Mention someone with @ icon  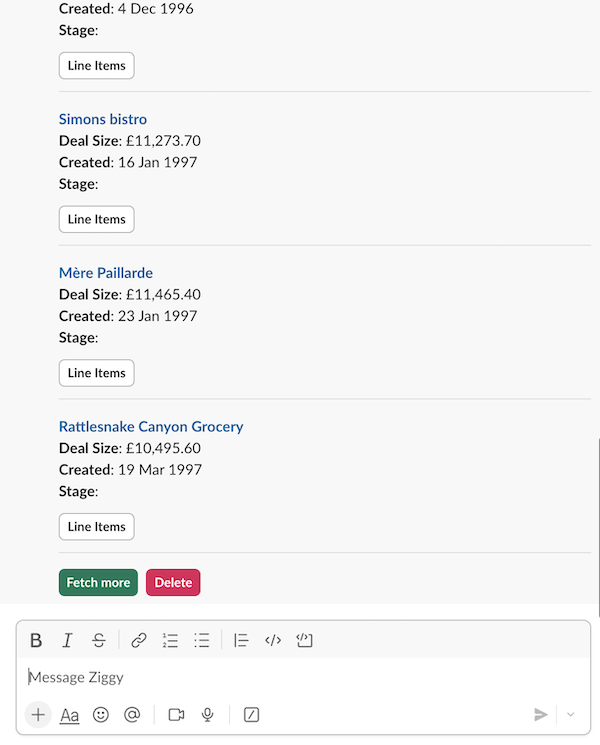(x=131, y=715)
